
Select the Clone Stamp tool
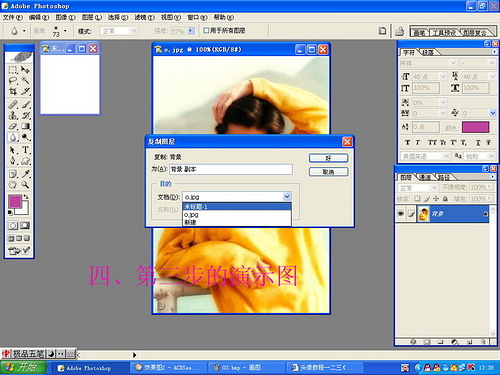[x=13, y=115]
